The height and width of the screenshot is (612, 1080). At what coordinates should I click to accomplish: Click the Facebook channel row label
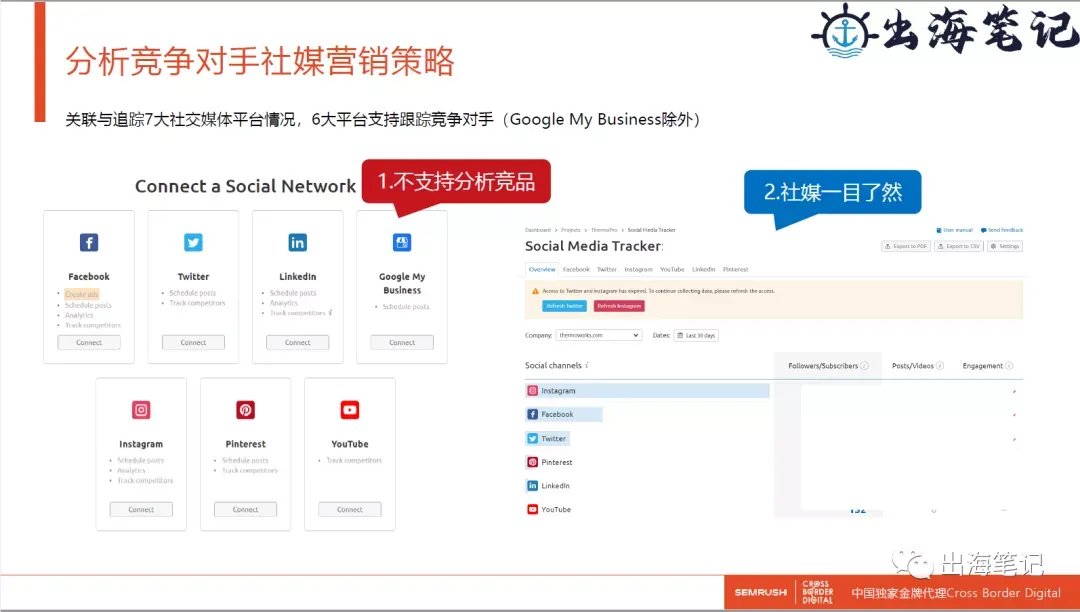pos(557,414)
